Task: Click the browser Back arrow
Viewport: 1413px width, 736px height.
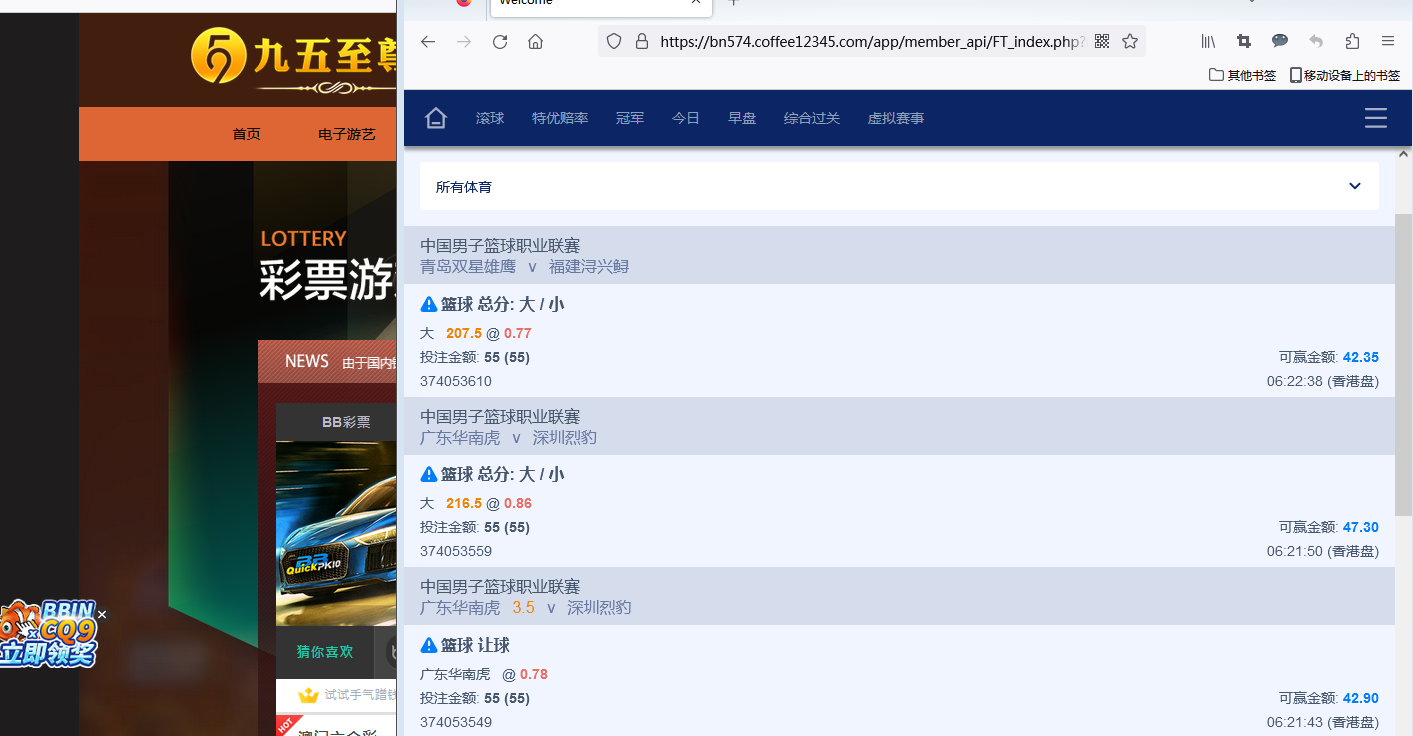Action: tap(428, 41)
